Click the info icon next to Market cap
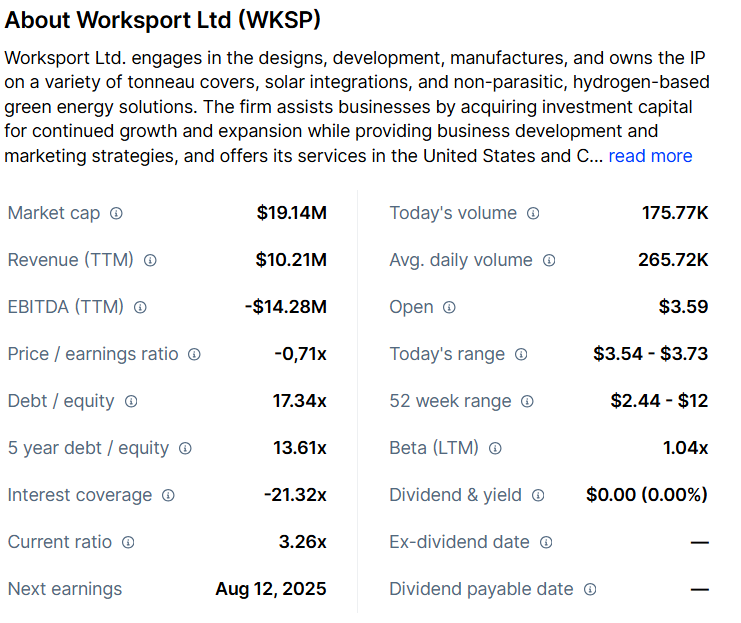Image resolution: width=741 pixels, height=623 pixels. (116, 214)
